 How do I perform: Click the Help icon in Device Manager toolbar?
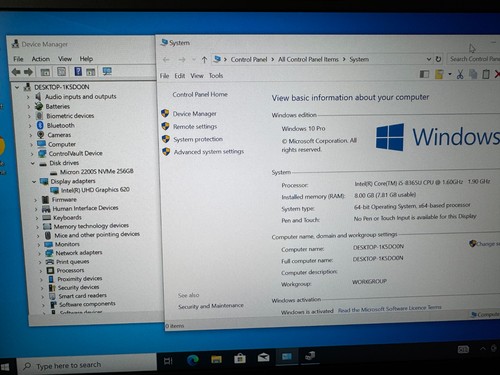pyautogui.click(x=78, y=71)
